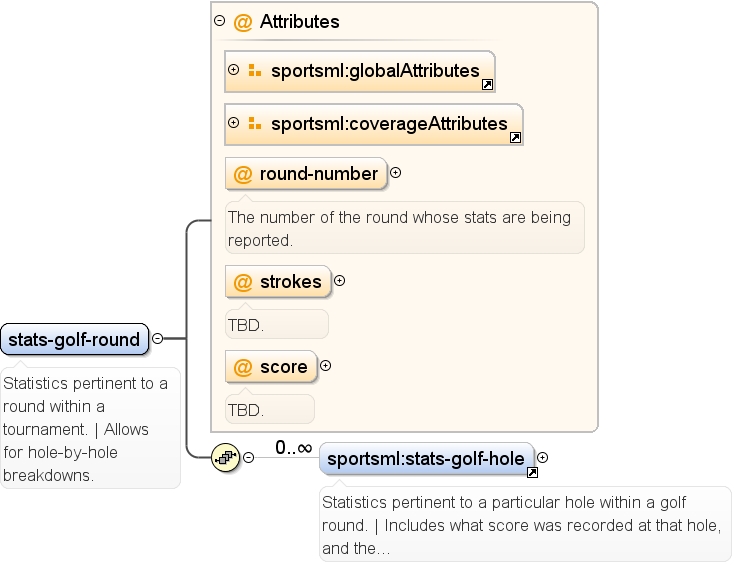
Task: Select the sportsml:stats-golf-hole node
Action: point(427,459)
